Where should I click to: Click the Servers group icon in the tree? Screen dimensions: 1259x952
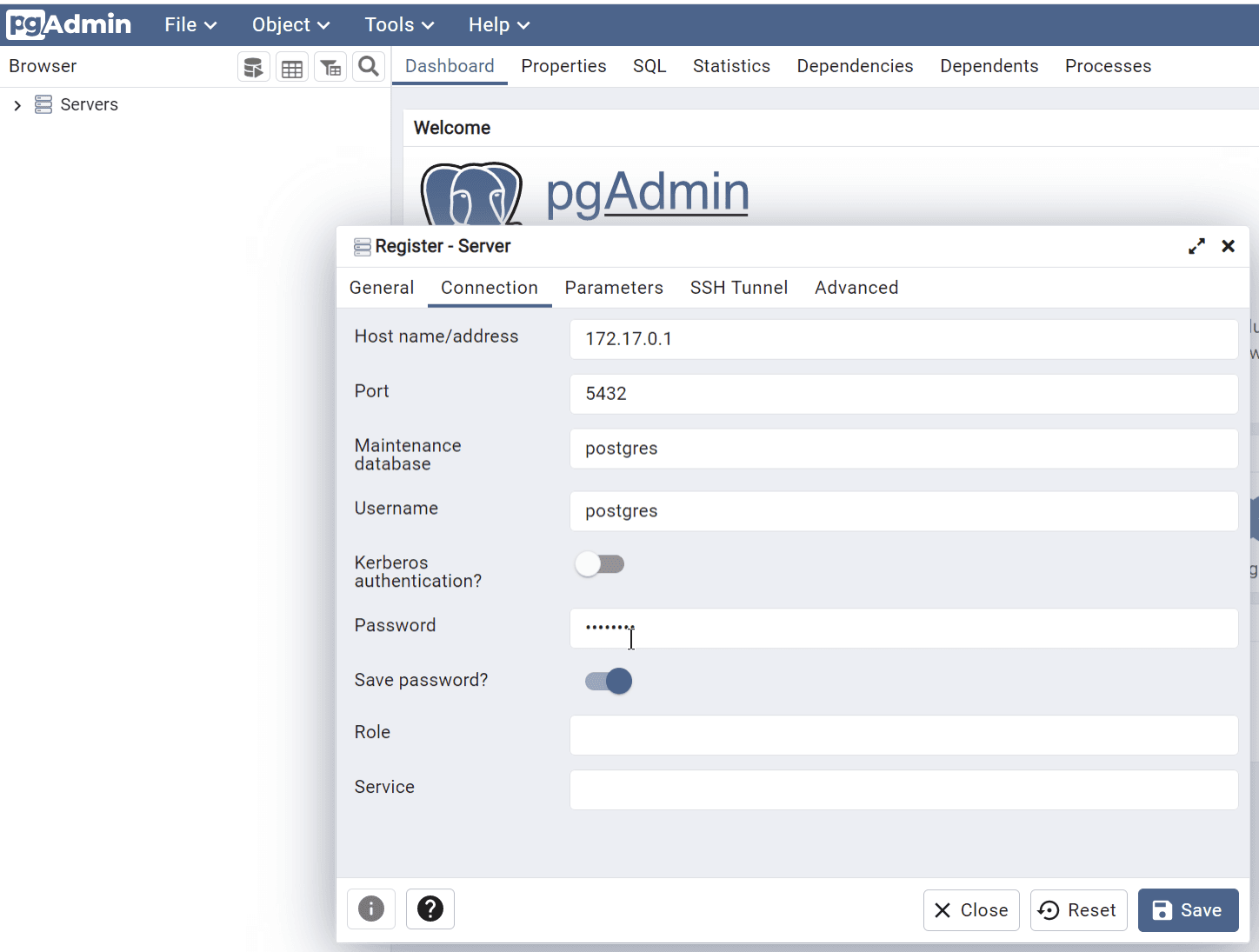coord(43,104)
